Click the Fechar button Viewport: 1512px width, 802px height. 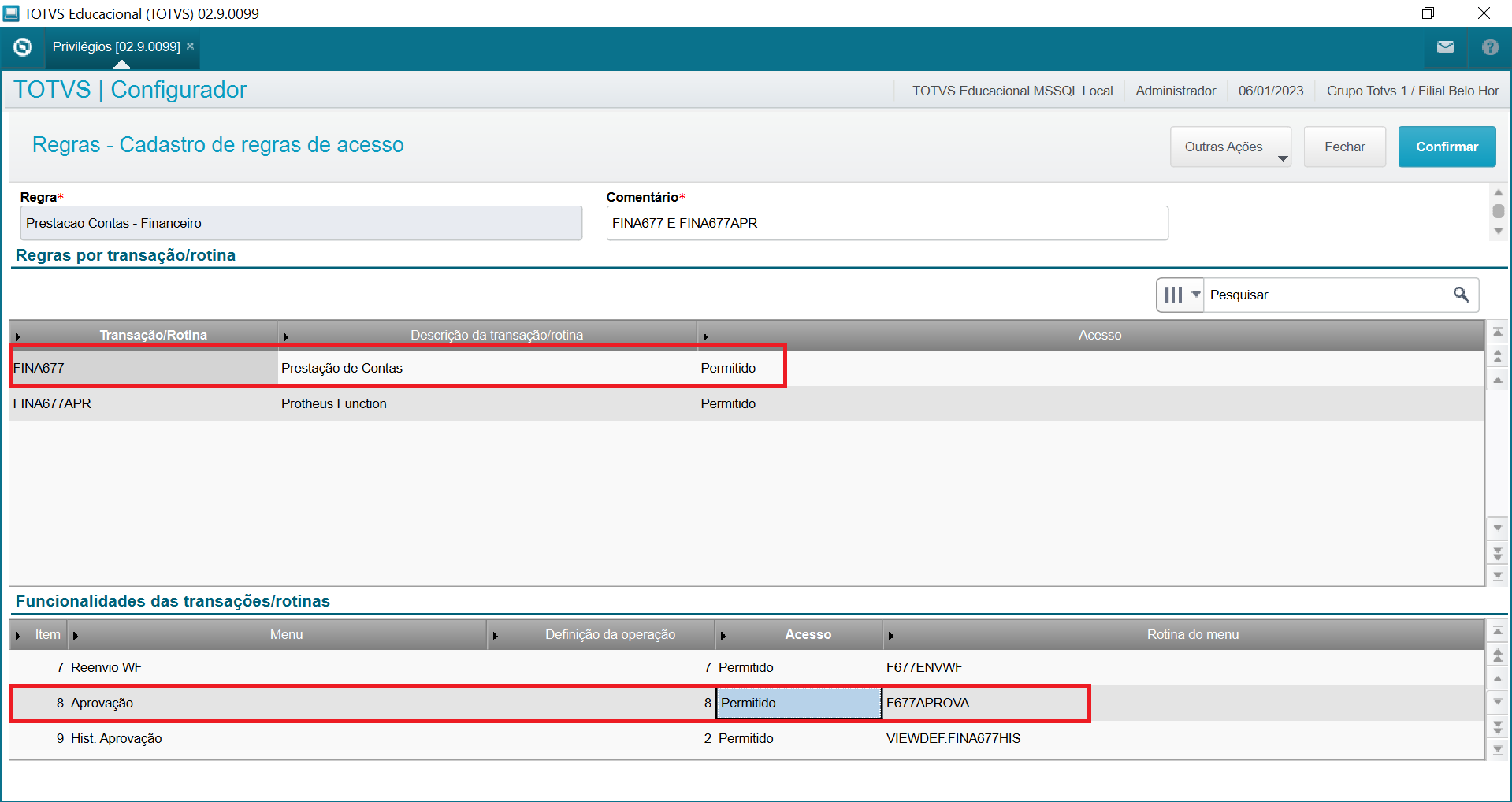(1345, 147)
